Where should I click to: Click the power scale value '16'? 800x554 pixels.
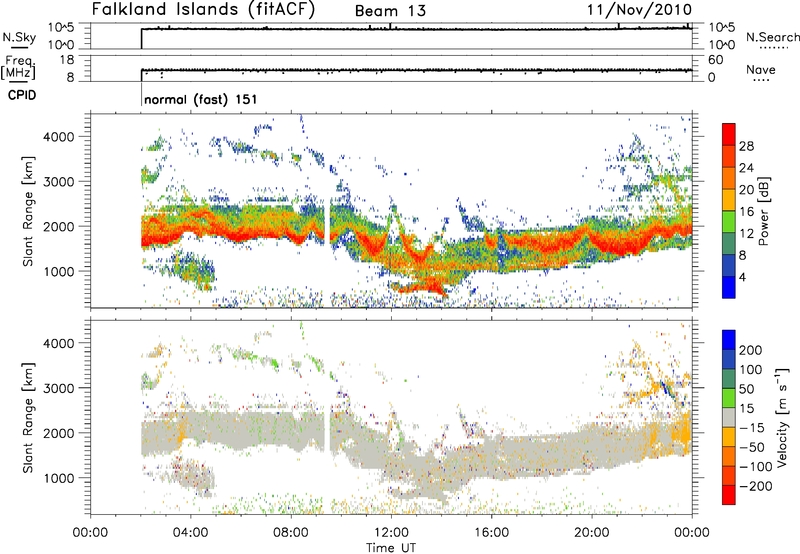pyautogui.click(x=746, y=212)
